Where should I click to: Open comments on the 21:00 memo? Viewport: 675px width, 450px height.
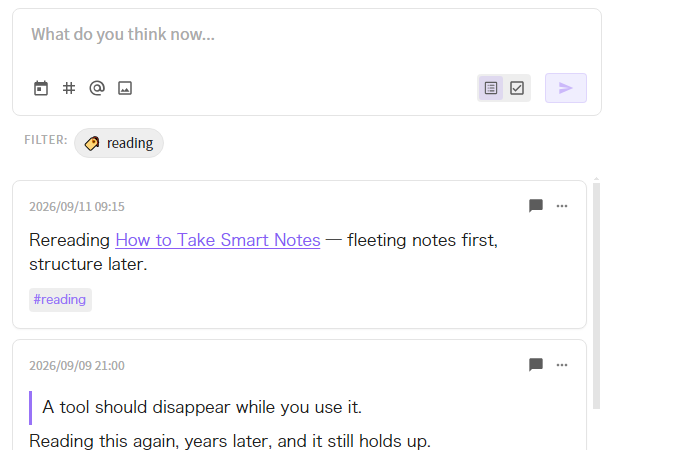pyautogui.click(x=536, y=365)
